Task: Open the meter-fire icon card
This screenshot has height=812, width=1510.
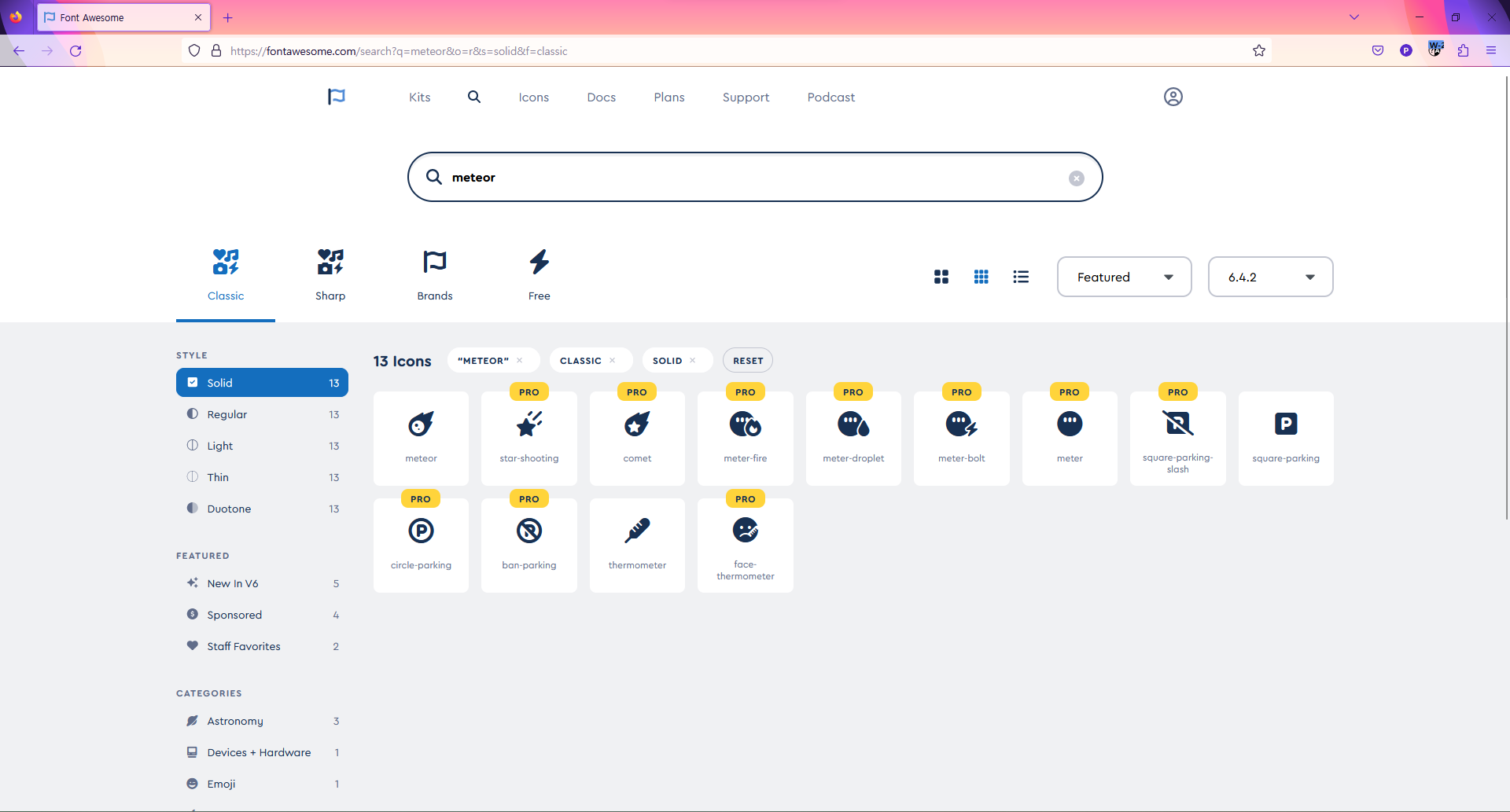Action: tap(746, 439)
